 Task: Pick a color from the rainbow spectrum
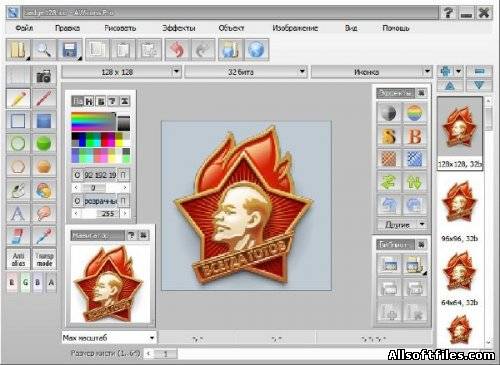click(93, 122)
